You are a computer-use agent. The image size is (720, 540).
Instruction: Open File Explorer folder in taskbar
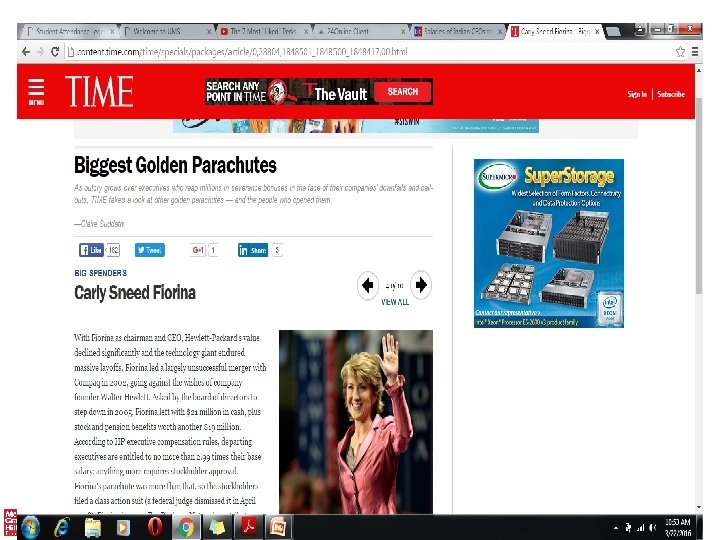pos(92,527)
